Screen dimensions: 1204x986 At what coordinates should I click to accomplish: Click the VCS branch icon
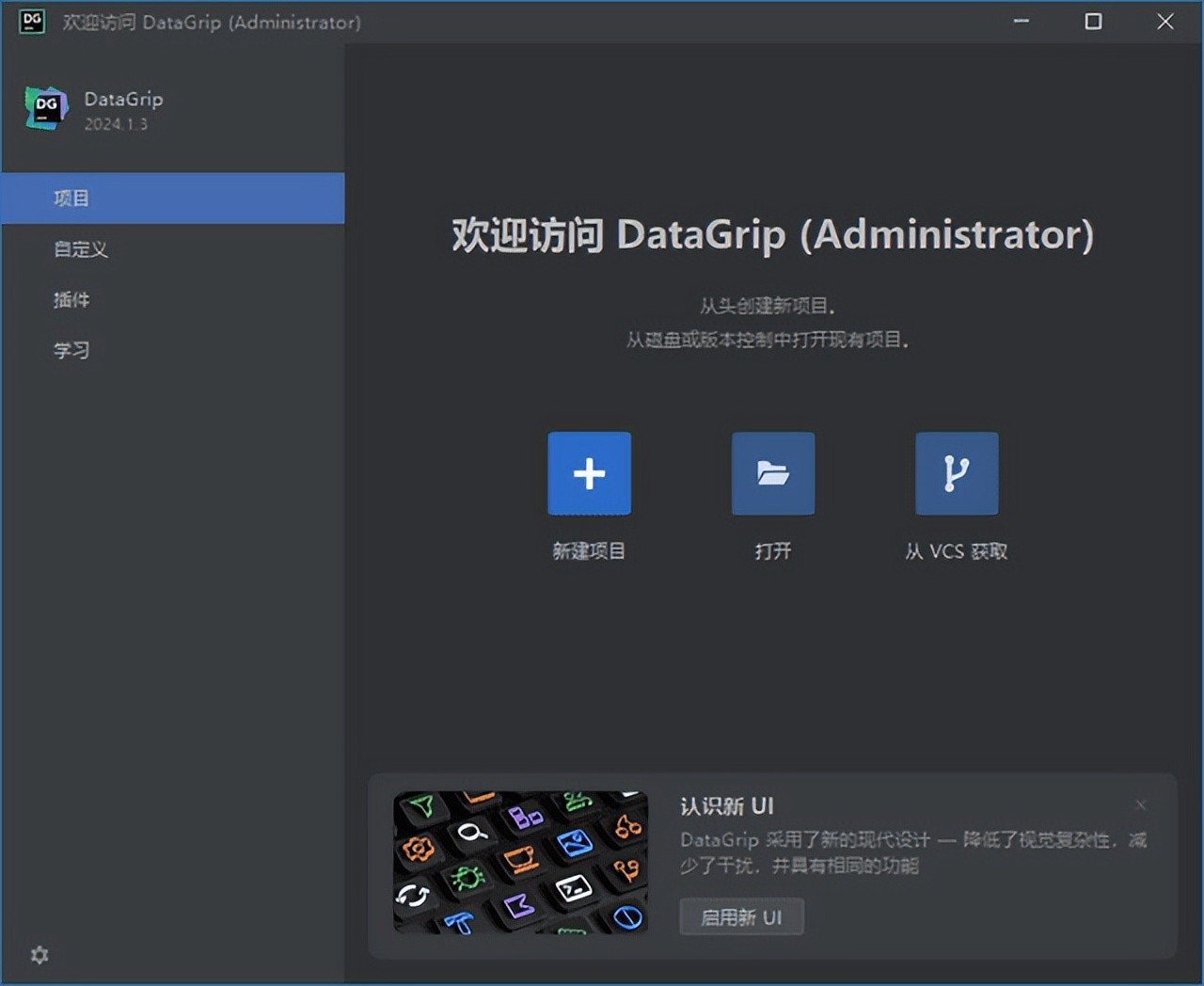tap(956, 473)
